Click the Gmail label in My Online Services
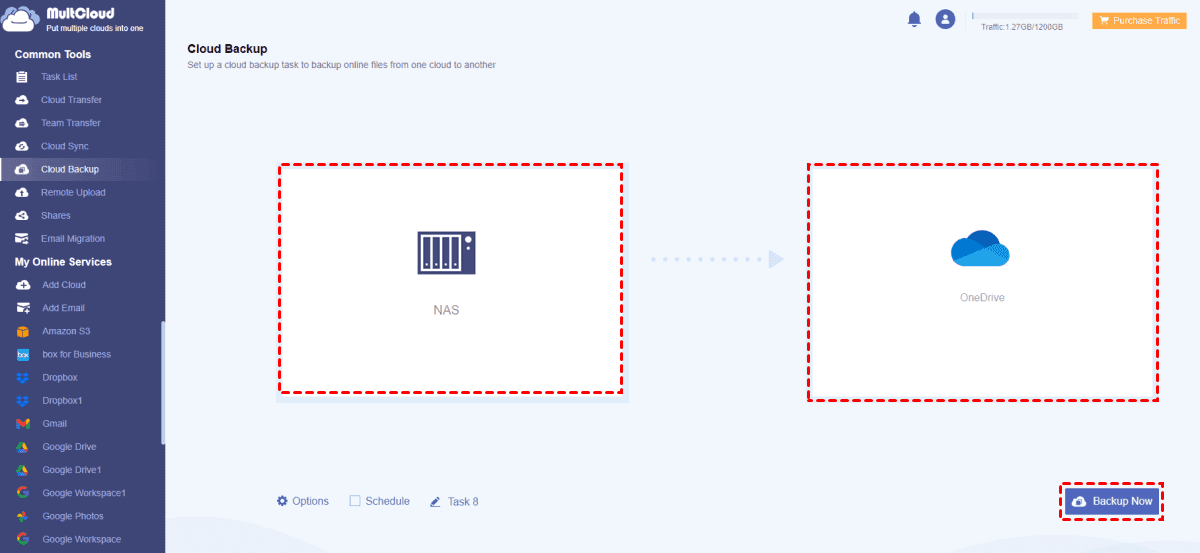Screen dimensions: 1200x553 [x=54, y=424]
